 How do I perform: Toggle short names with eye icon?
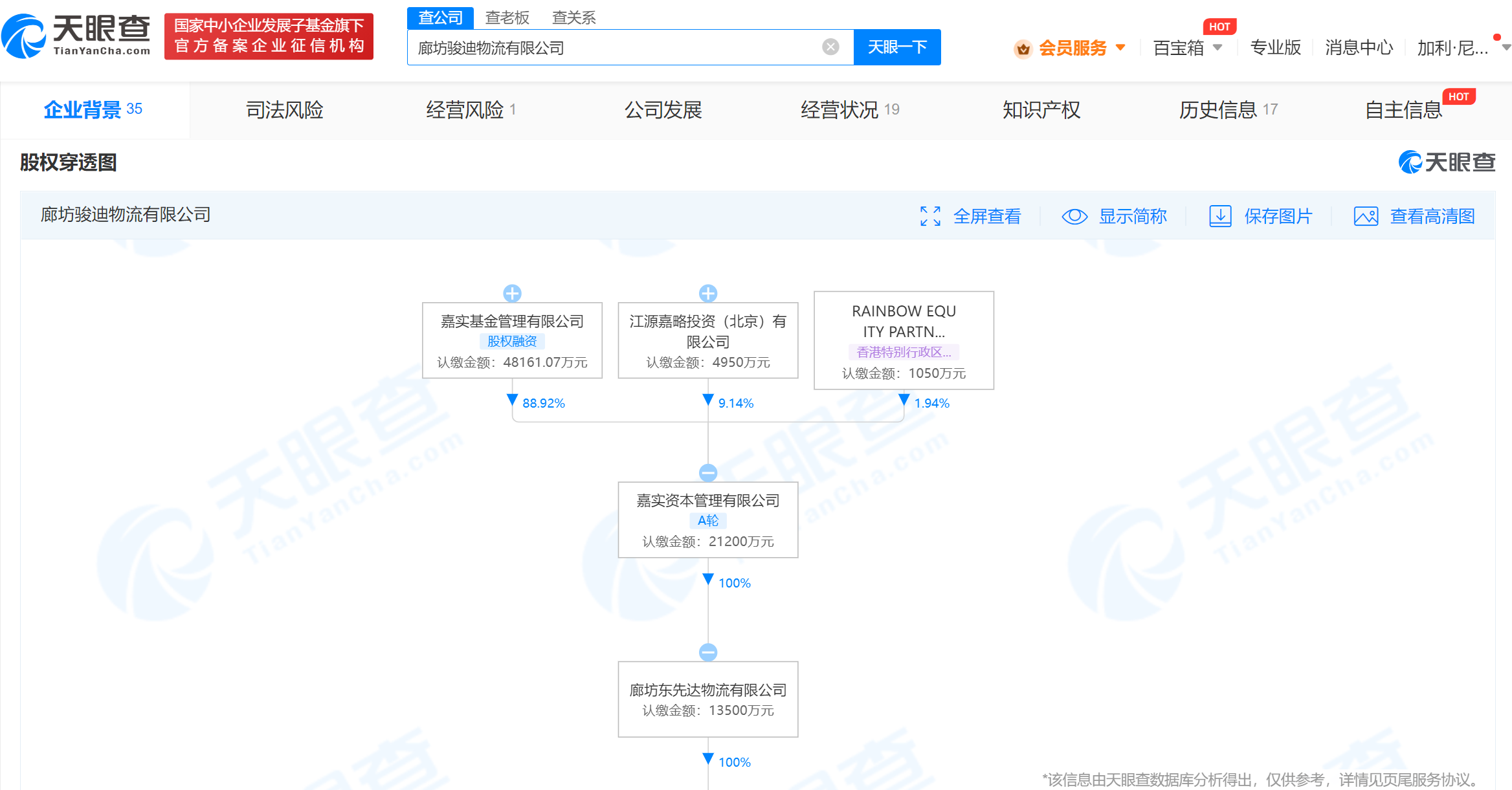coord(1074,216)
